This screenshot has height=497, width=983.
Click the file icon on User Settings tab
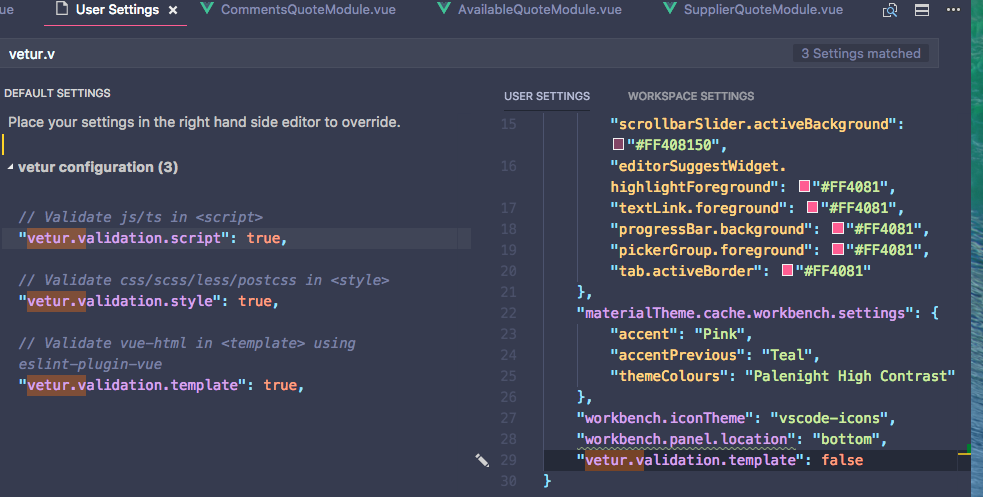point(61,9)
